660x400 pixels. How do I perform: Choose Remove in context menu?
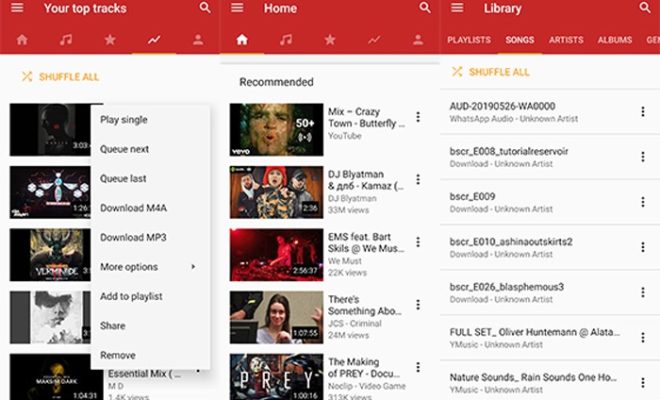click(x=150, y=355)
